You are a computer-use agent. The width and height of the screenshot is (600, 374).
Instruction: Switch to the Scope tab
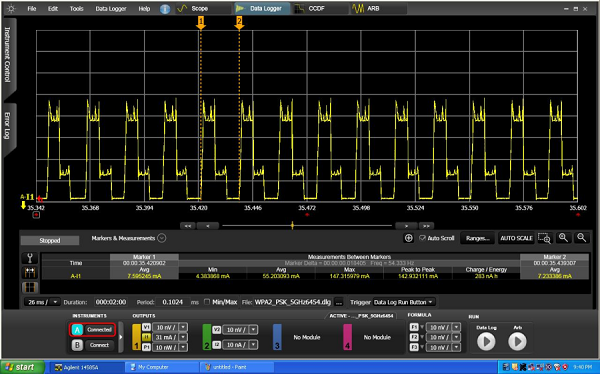(203, 8)
